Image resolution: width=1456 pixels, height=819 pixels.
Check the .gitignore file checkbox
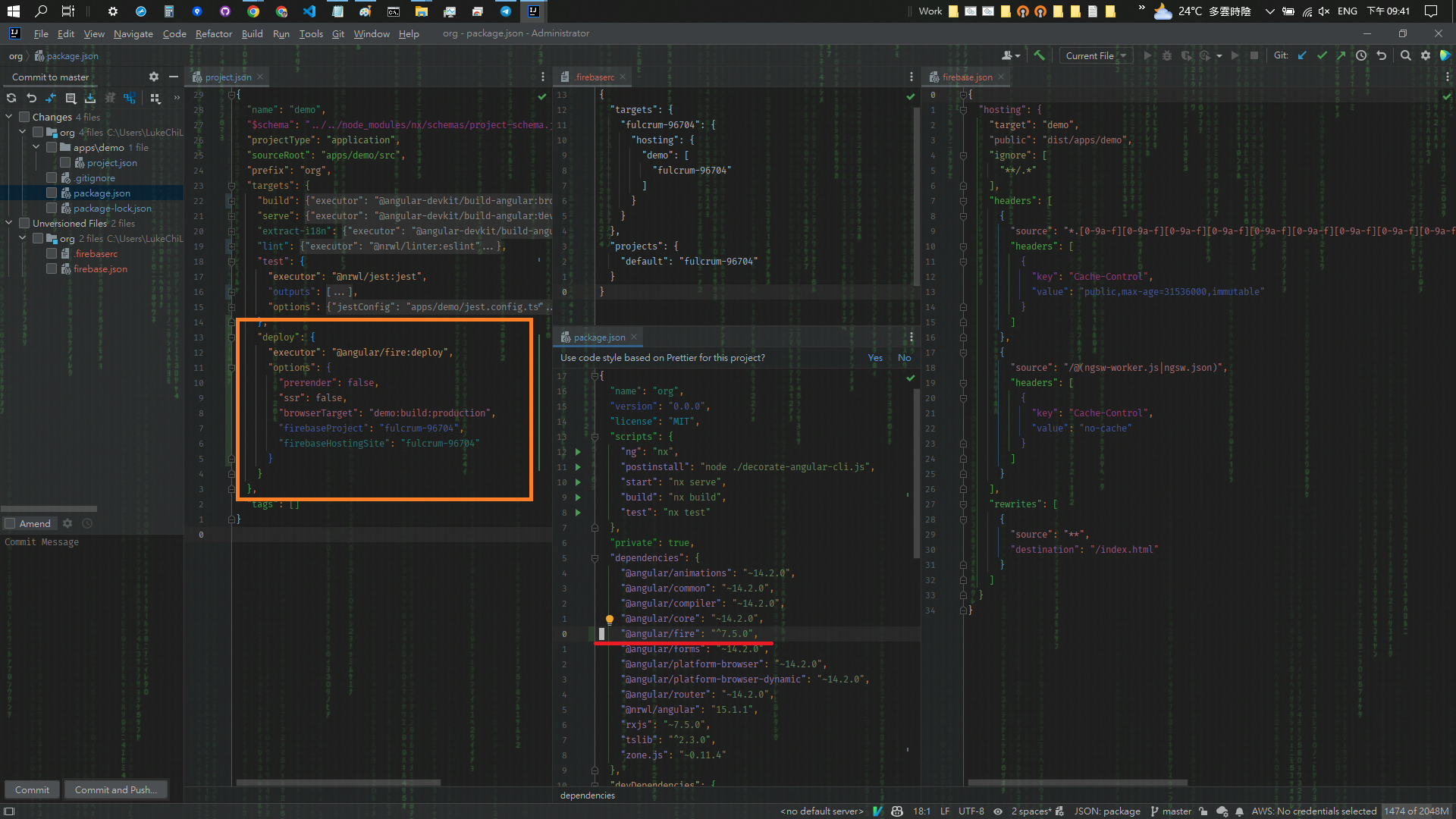pos(52,177)
